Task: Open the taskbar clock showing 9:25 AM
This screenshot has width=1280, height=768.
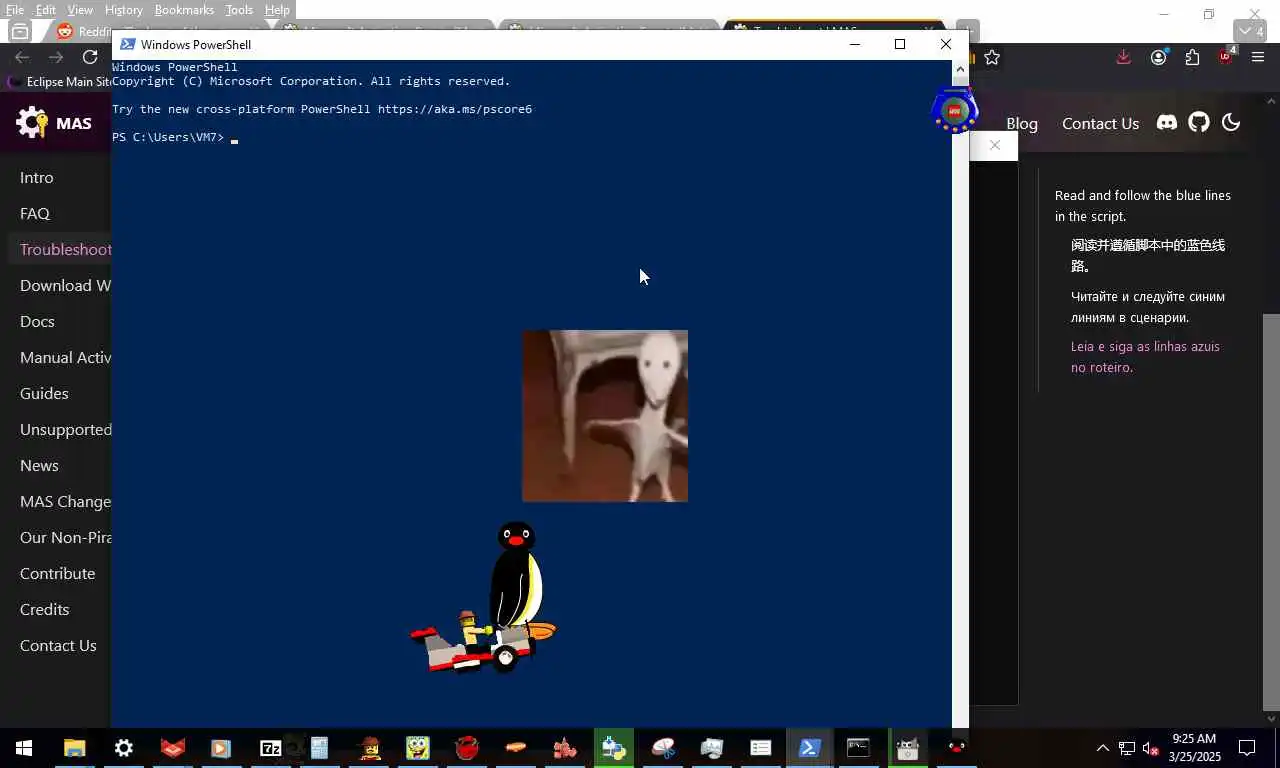Action: [1194, 748]
